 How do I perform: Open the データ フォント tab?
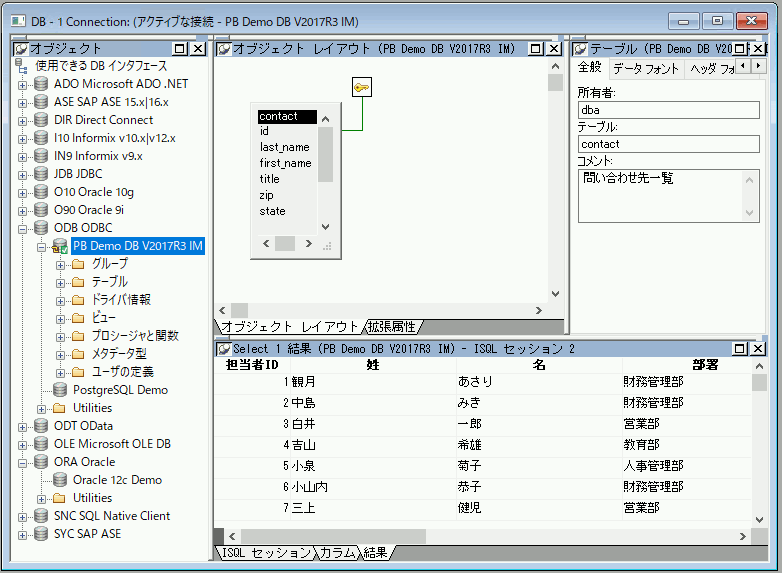click(x=645, y=68)
